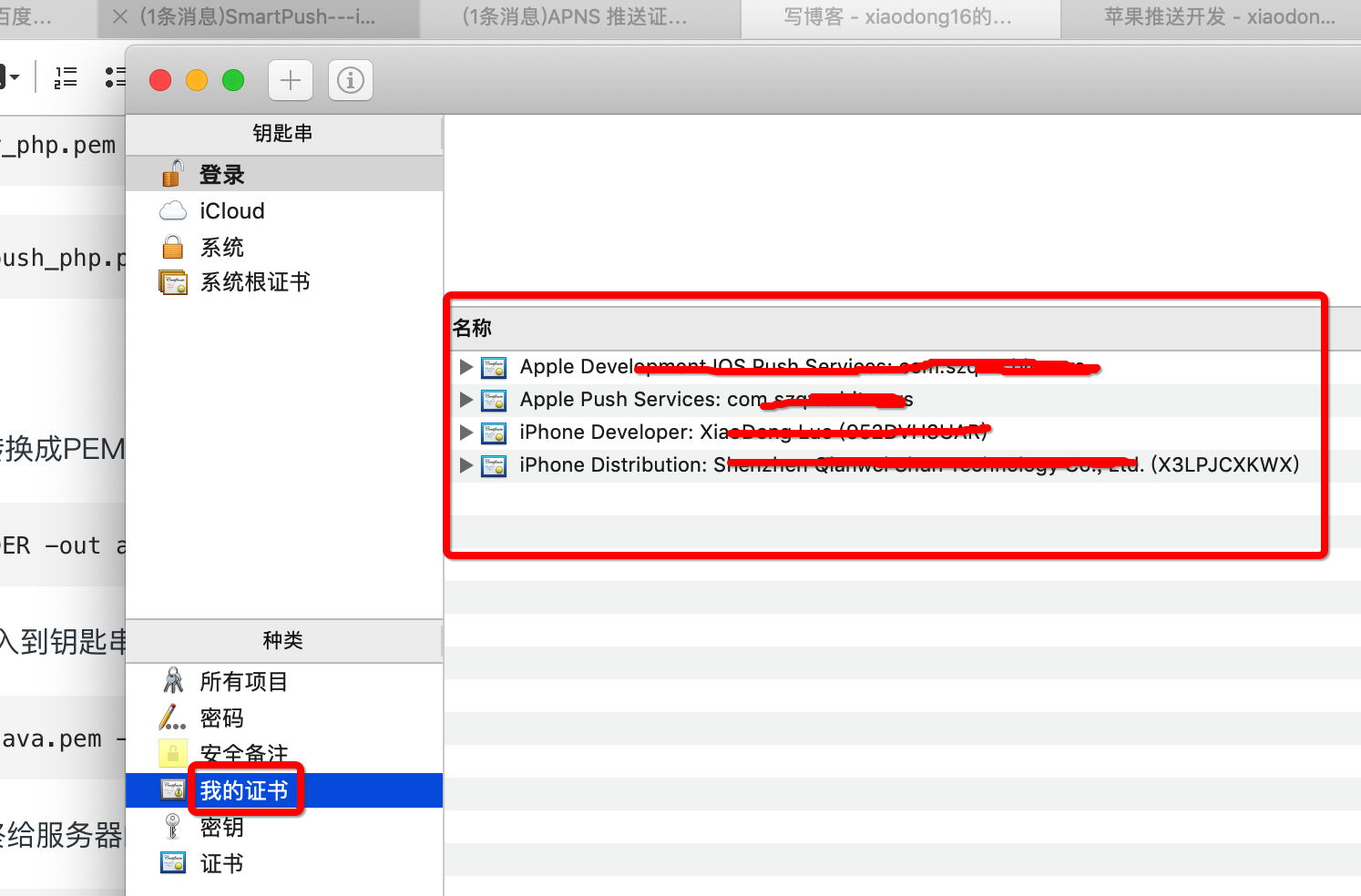Expand the Apple Push Services certificate
This screenshot has width=1361, height=896.
coord(466,400)
